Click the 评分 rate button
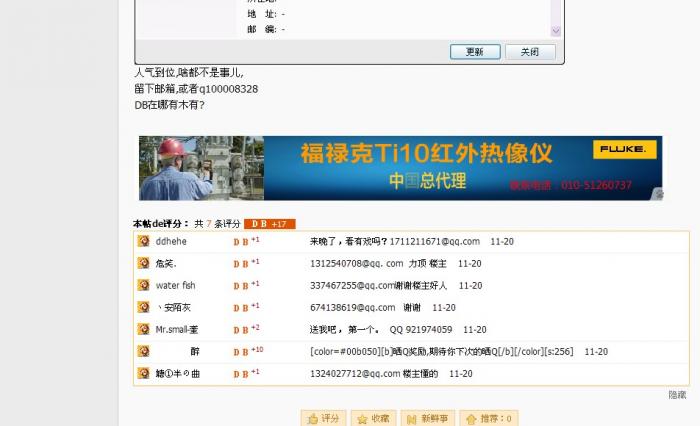The height and width of the screenshot is (426, 700). [323, 418]
